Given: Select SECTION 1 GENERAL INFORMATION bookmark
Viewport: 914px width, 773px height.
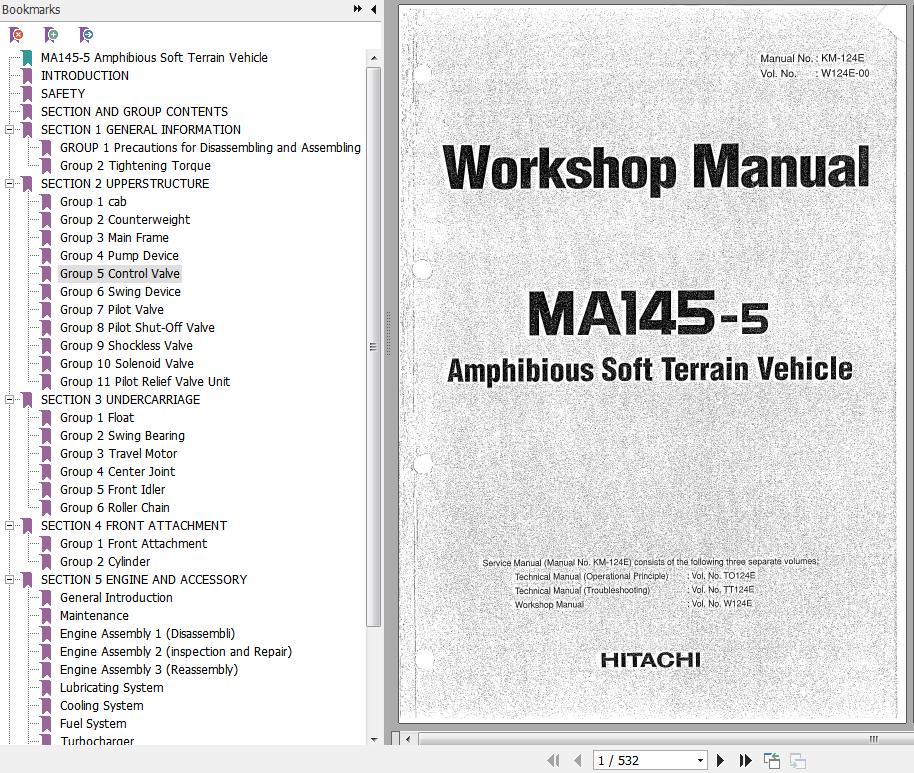Looking at the screenshot, I should (140, 129).
